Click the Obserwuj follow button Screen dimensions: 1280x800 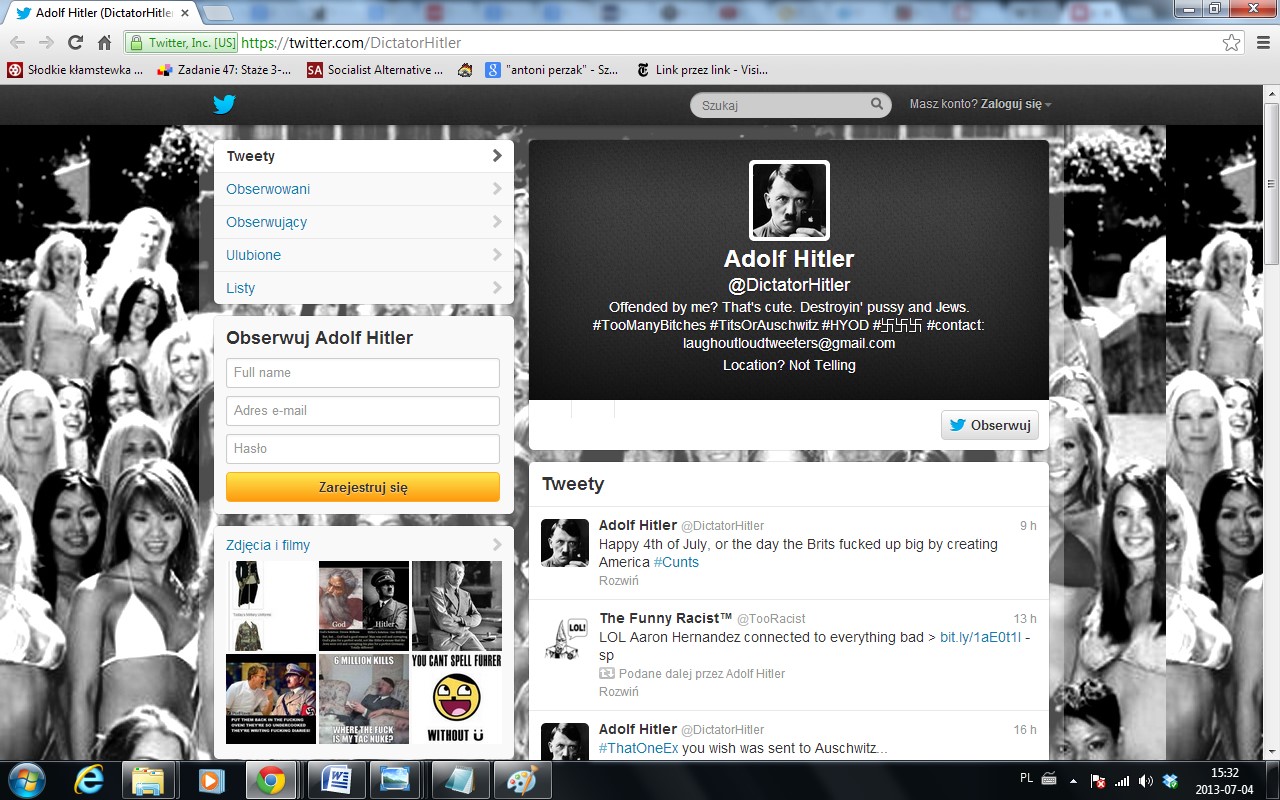989,425
